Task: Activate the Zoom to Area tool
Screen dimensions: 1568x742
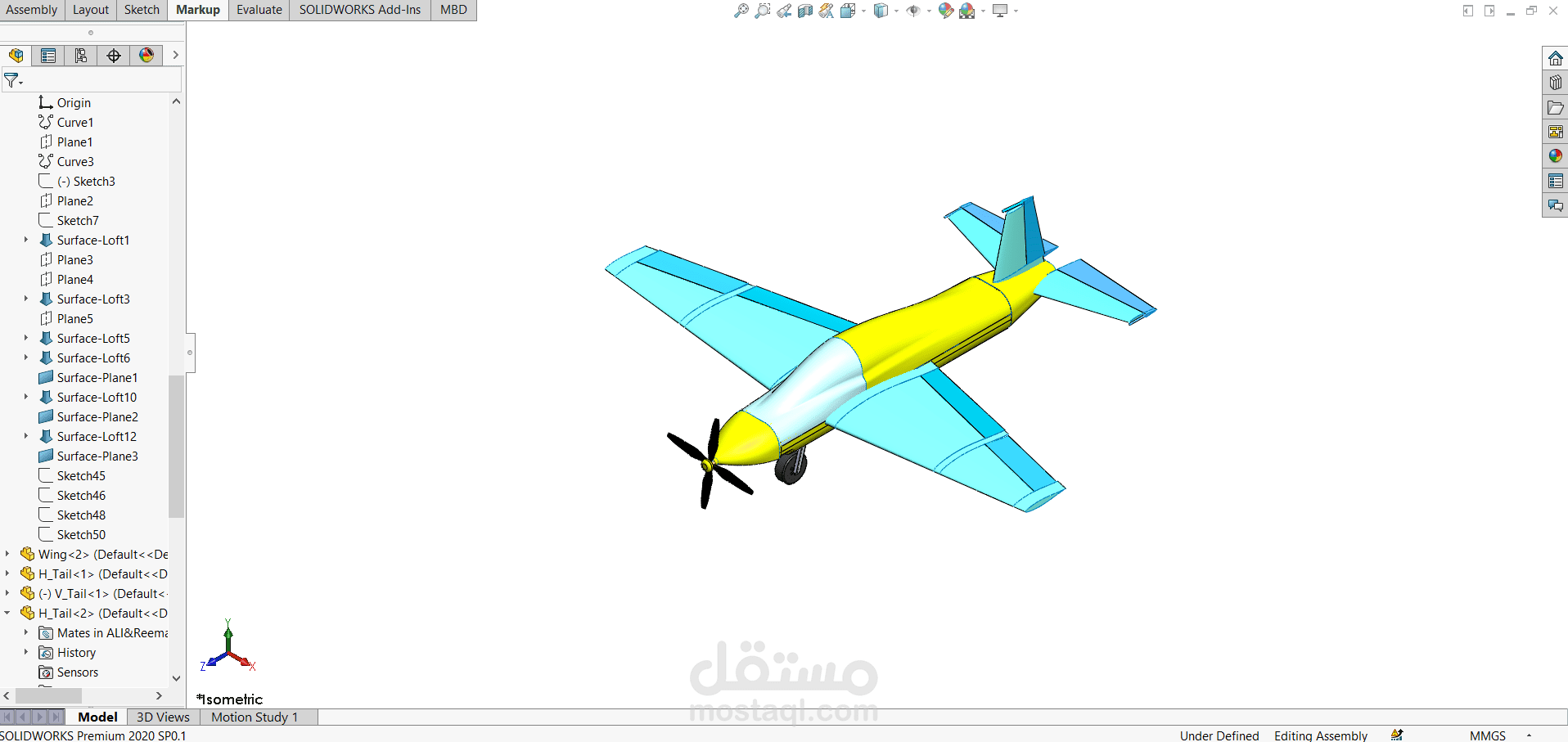Action: [x=763, y=11]
